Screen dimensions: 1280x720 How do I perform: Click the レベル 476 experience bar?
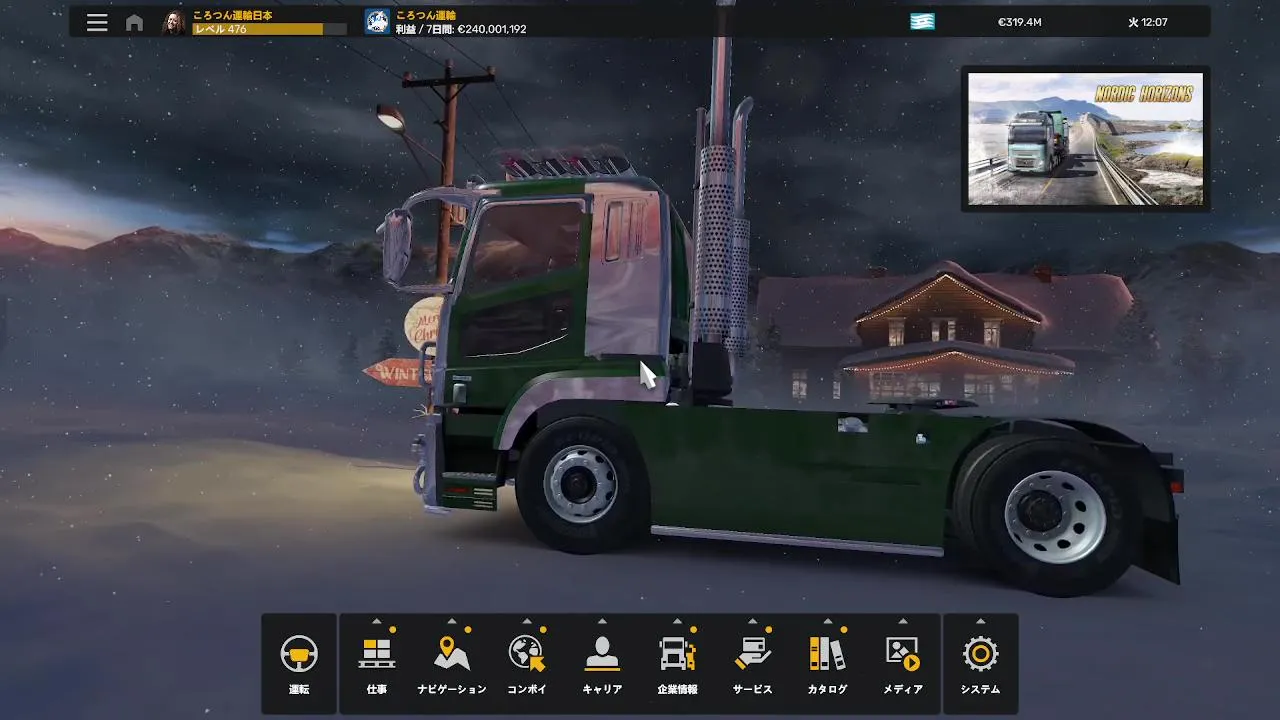pyautogui.click(x=270, y=29)
